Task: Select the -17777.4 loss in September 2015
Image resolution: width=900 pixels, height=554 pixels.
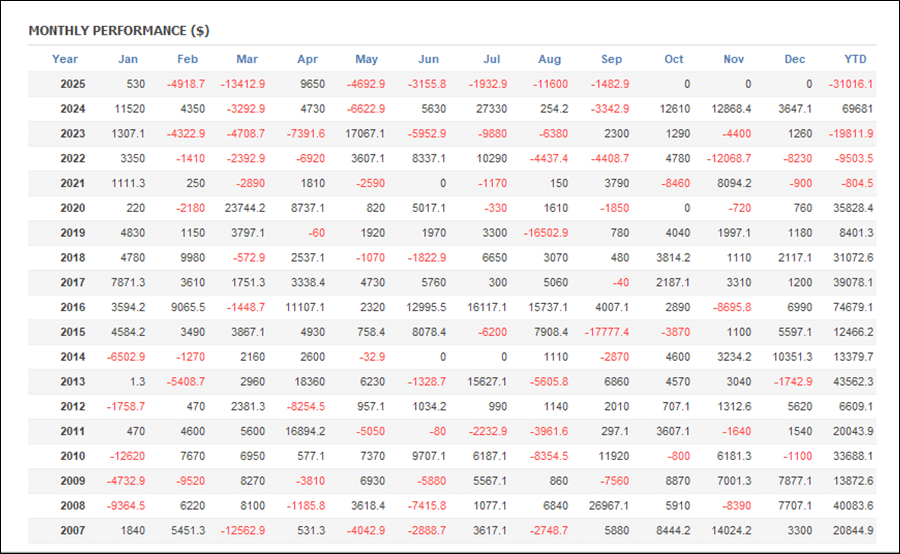Action: pyautogui.click(x=606, y=333)
